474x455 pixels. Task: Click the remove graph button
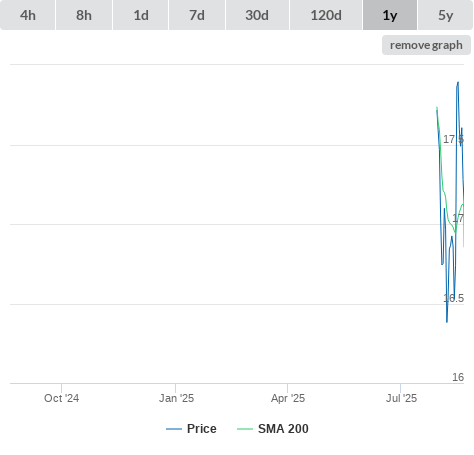point(426,45)
